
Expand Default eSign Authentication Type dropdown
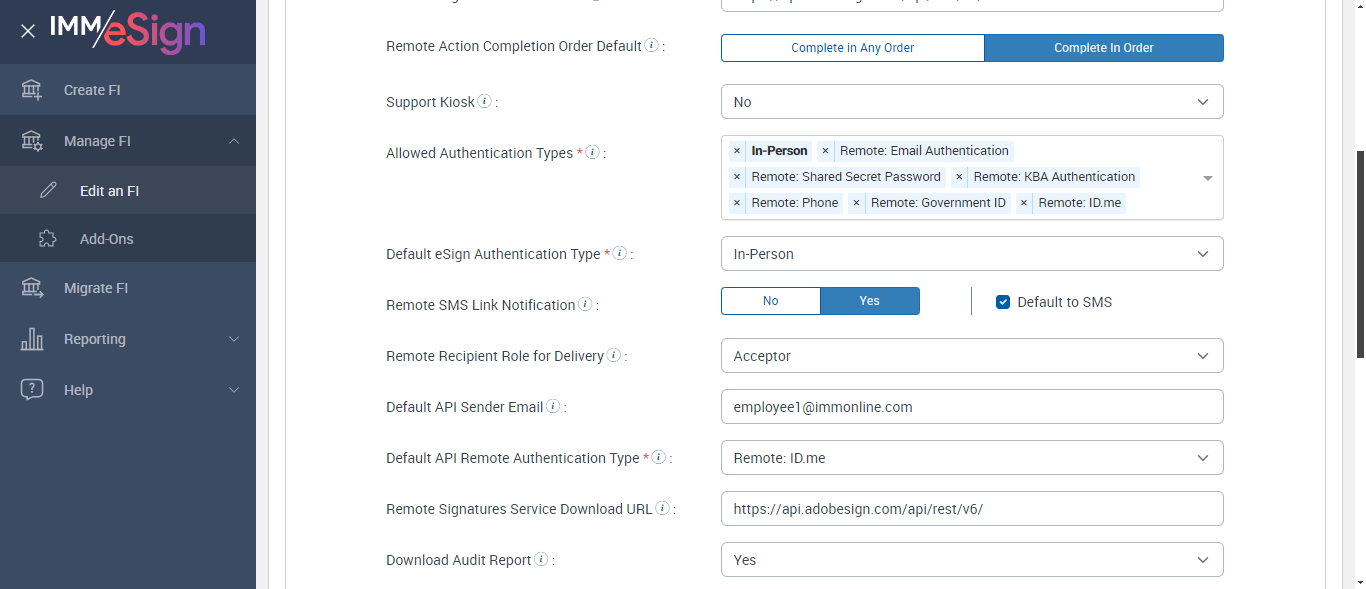click(972, 254)
